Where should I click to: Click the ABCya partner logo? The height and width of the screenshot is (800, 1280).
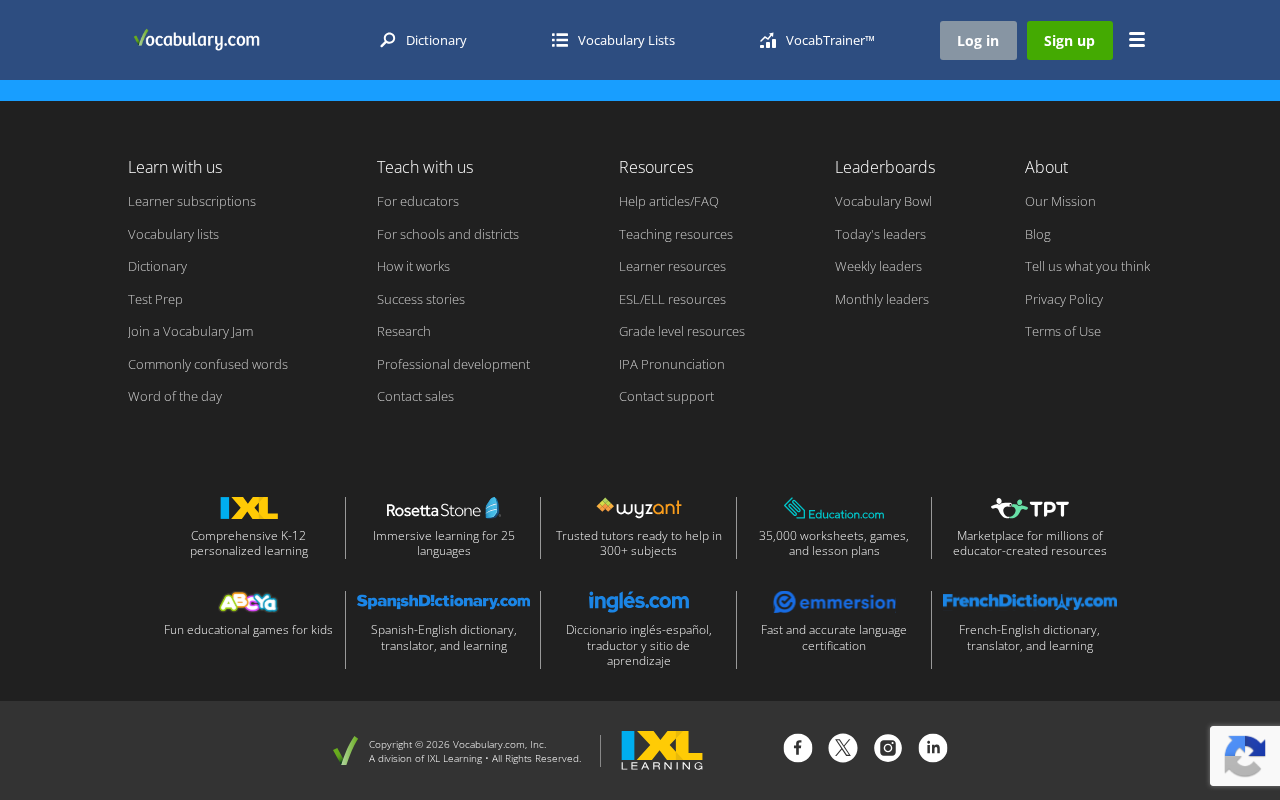point(248,602)
